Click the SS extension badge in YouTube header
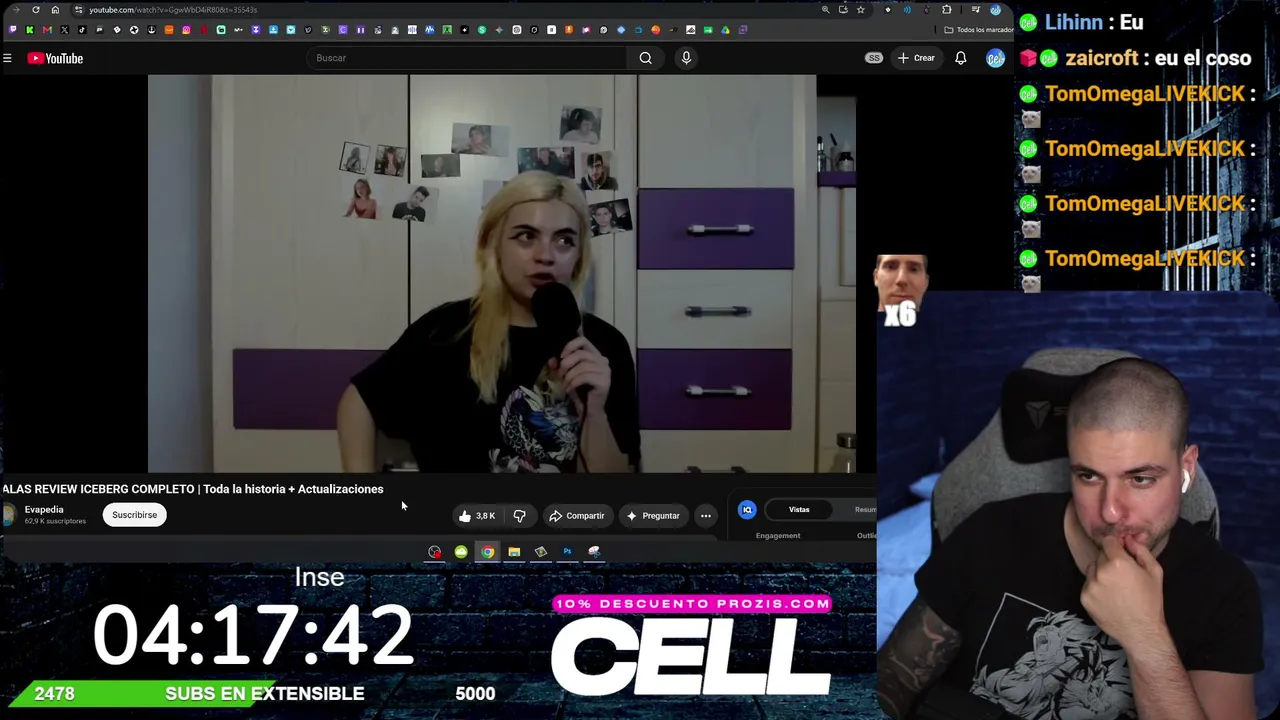 [874, 58]
